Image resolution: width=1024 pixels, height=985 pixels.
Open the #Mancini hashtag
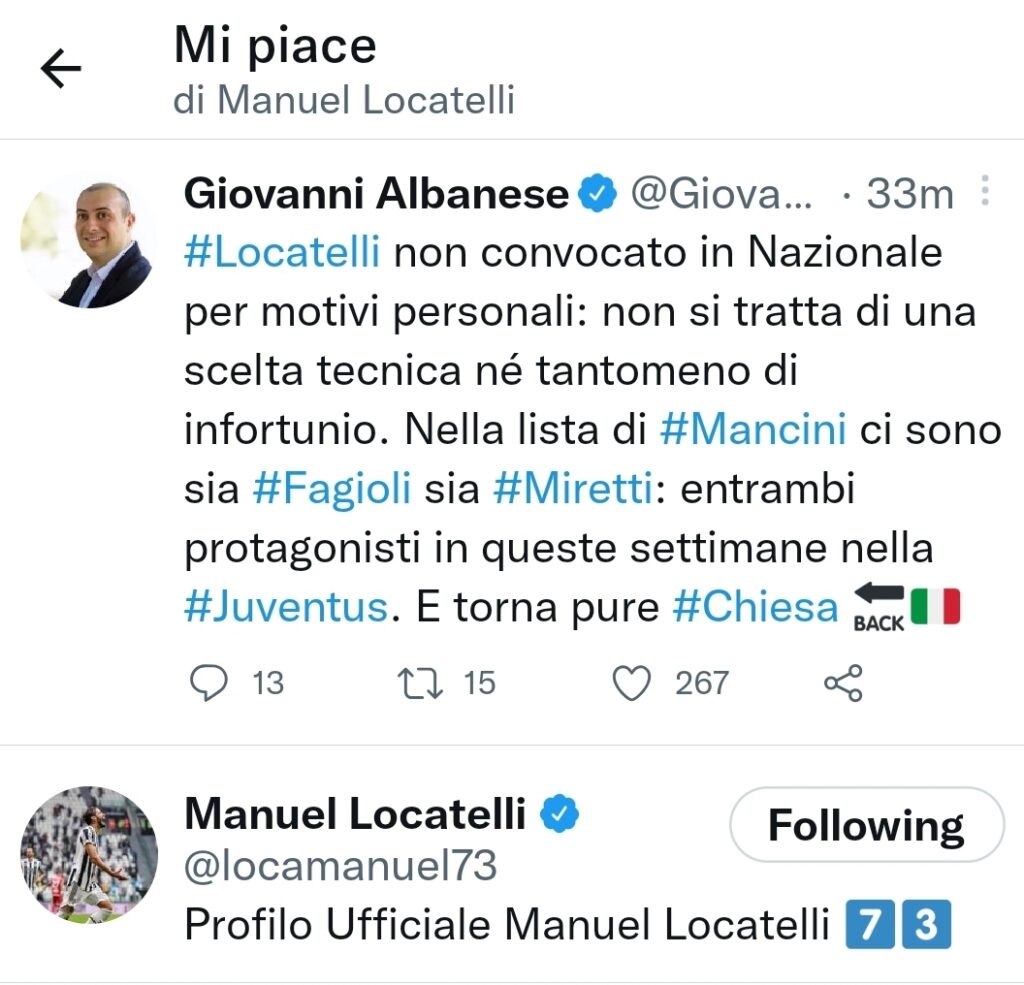[x=753, y=430]
